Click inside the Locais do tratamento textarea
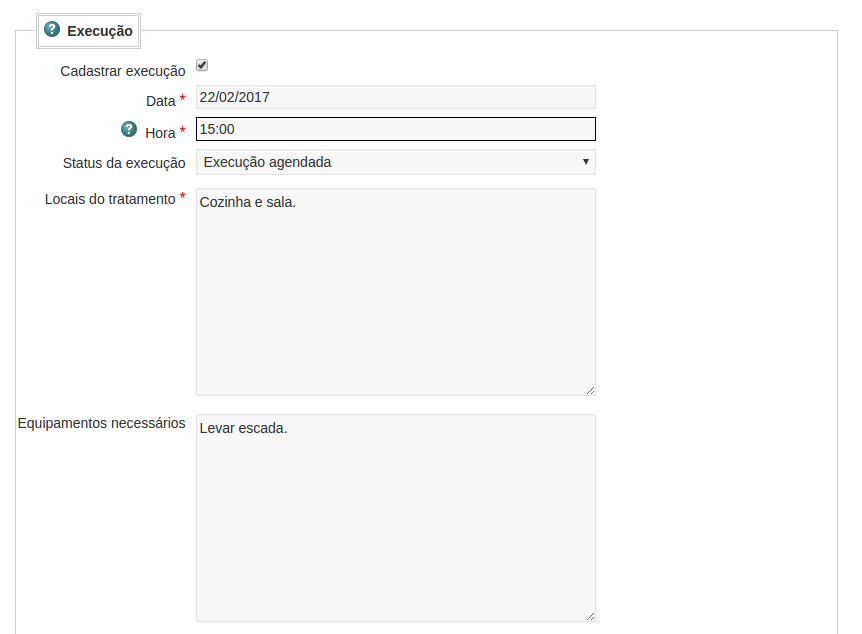Viewport: 862px width, 634px height. tap(395, 291)
